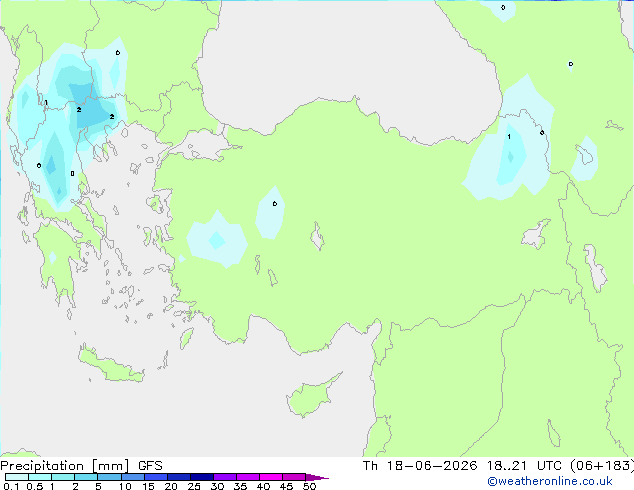This screenshot has height=490, width=634.
Task: Click the '50' legend scale label
Action: pyautogui.click(x=309, y=486)
